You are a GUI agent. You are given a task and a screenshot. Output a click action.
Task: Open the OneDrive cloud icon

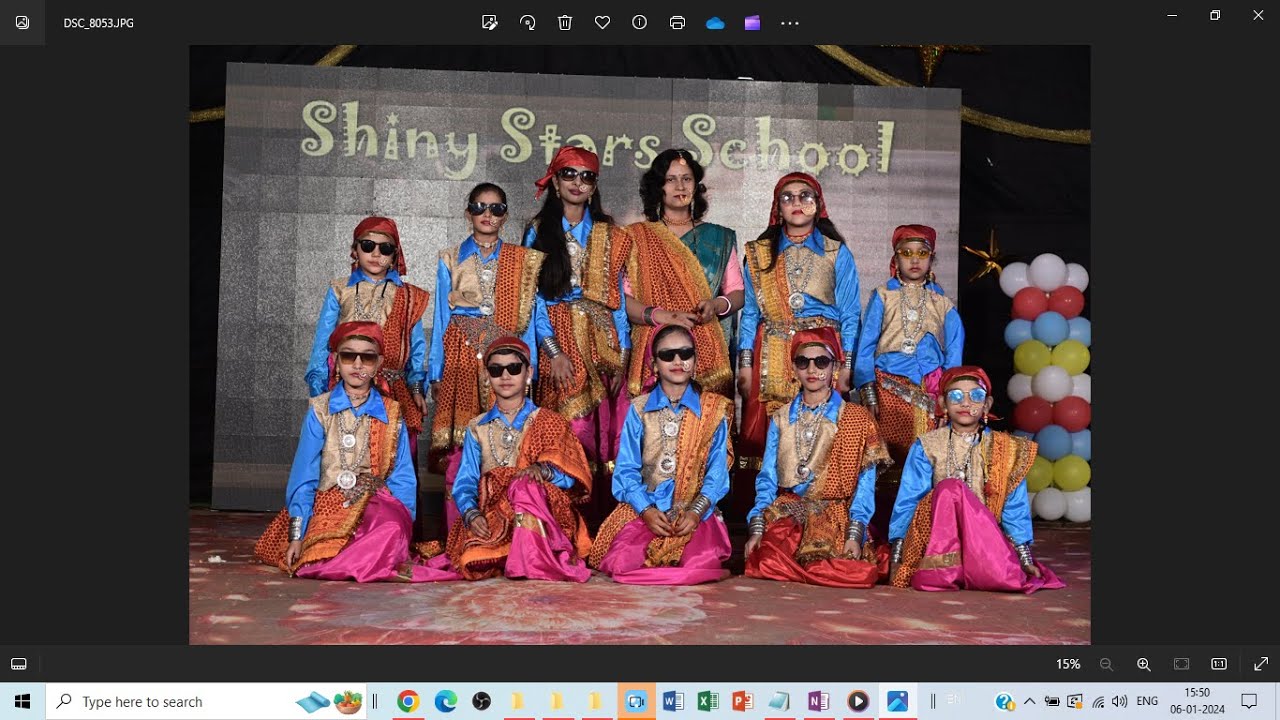pyautogui.click(x=715, y=23)
